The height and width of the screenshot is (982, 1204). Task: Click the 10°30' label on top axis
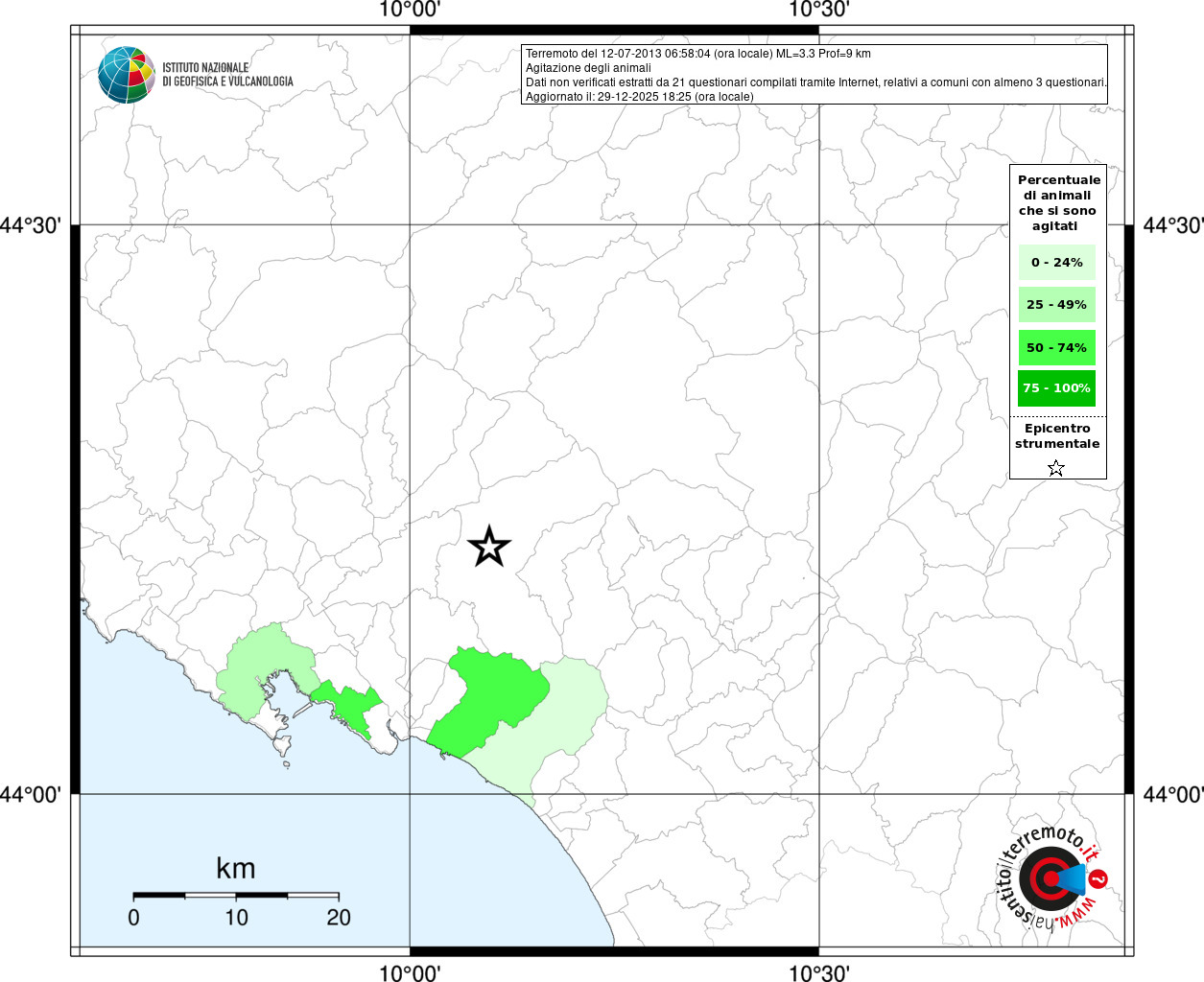[x=819, y=11]
